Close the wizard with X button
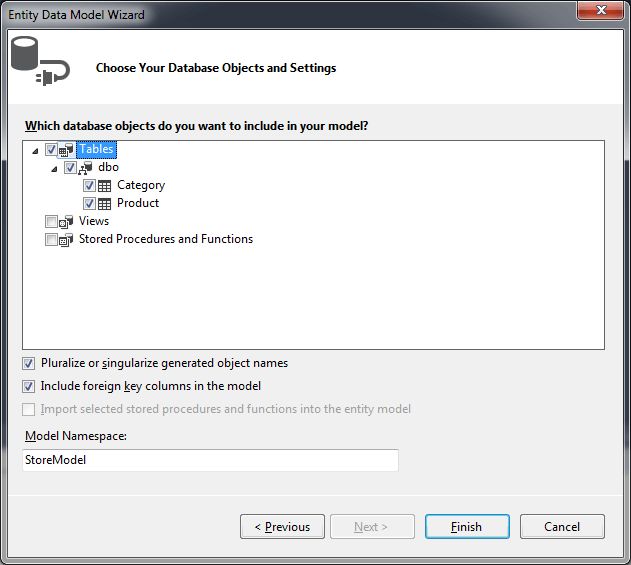 click(x=600, y=10)
